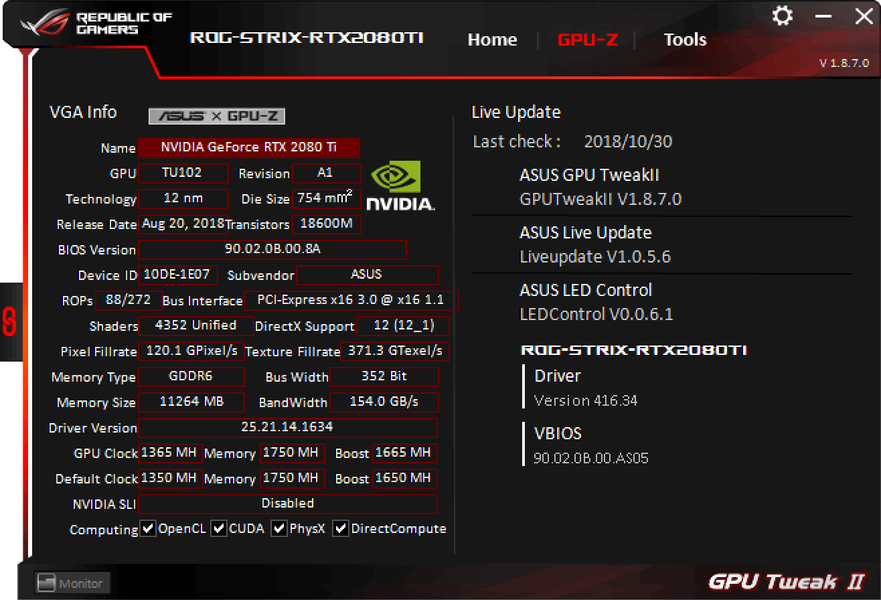
Task: Close the GPU Tweak window
Action: (x=864, y=16)
